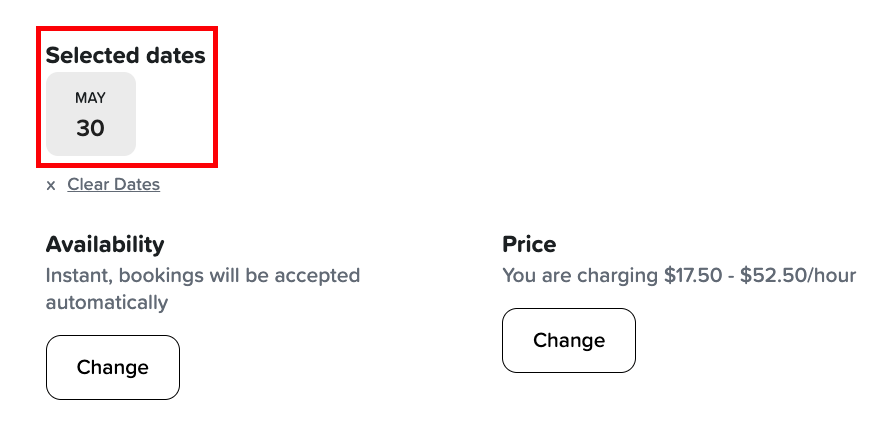Screen dimensions: 888x434
Task: Click the Selected dates heading
Action: (x=125, y=56)
